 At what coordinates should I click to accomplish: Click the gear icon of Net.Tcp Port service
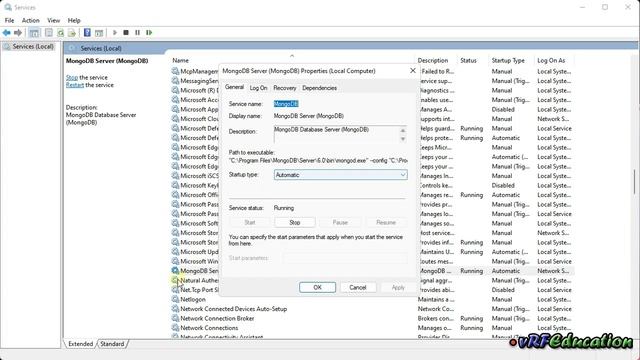coord(175,290)
